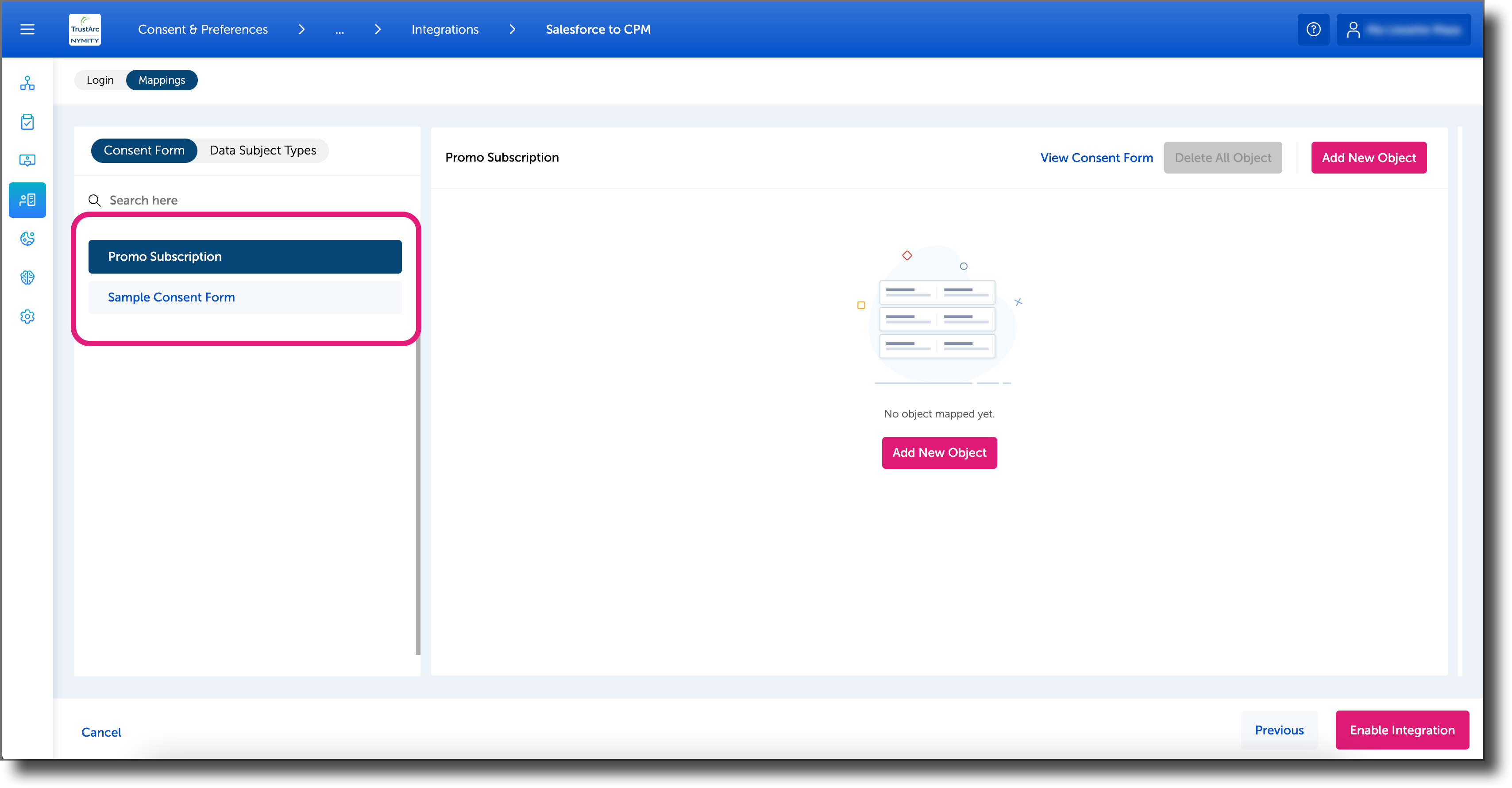The height and width of the screenshot is (788, 1512).
Task: Open the cookie sidebar icon
Action: [27, 239]
